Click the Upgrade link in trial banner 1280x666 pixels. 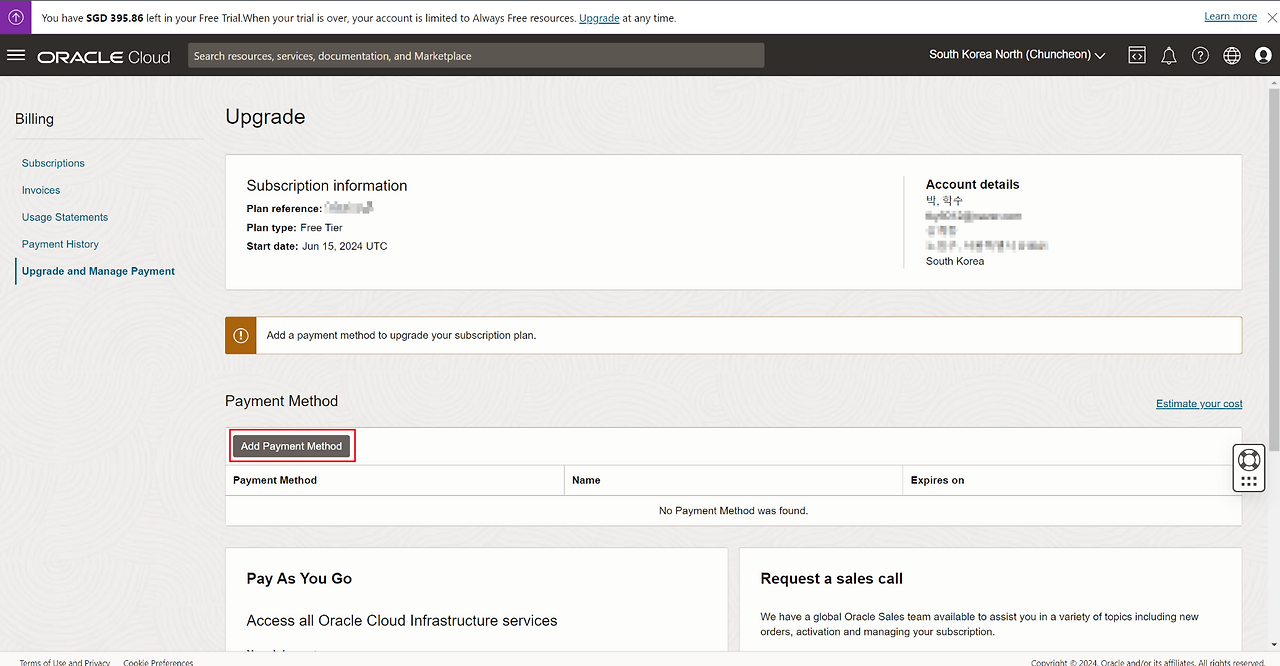coord(599,18)
